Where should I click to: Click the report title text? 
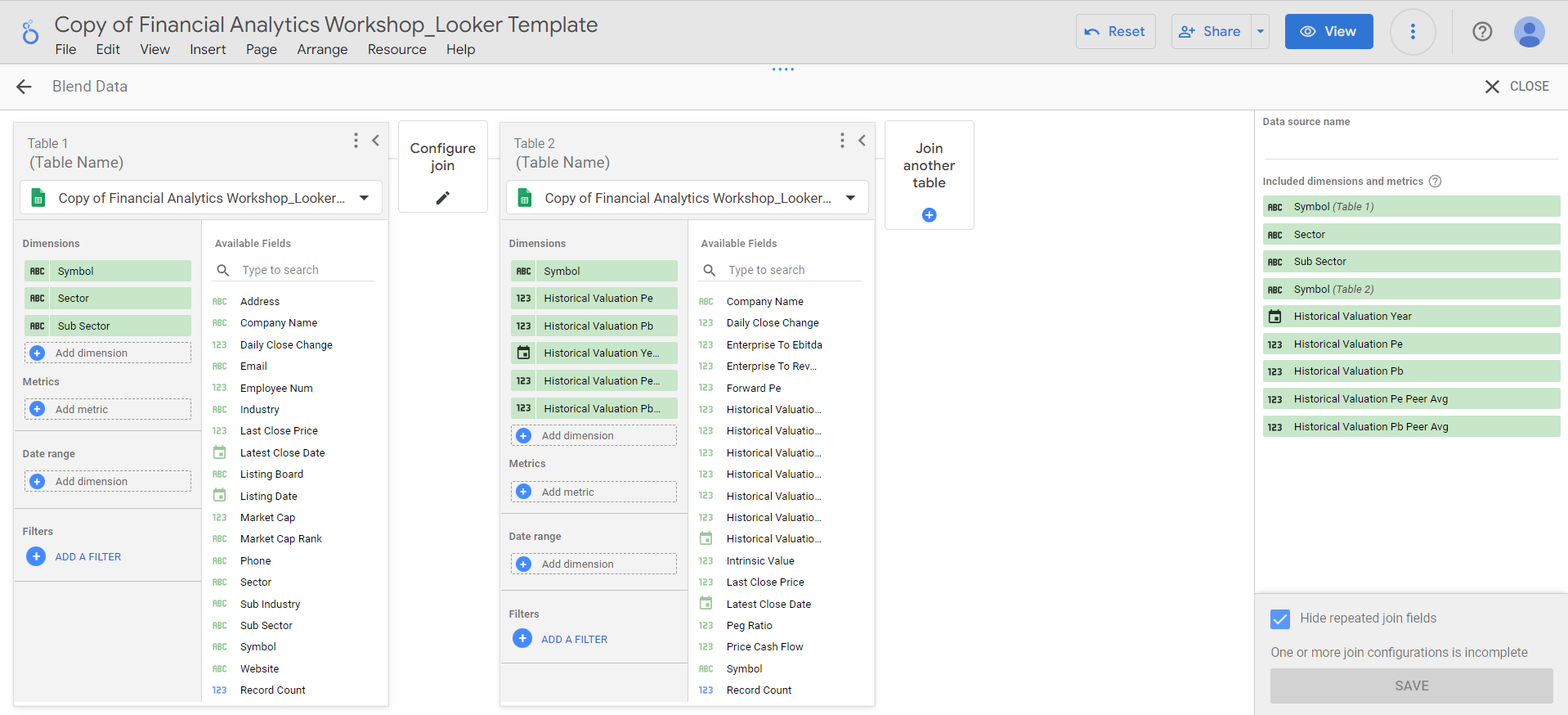point(326,25)
